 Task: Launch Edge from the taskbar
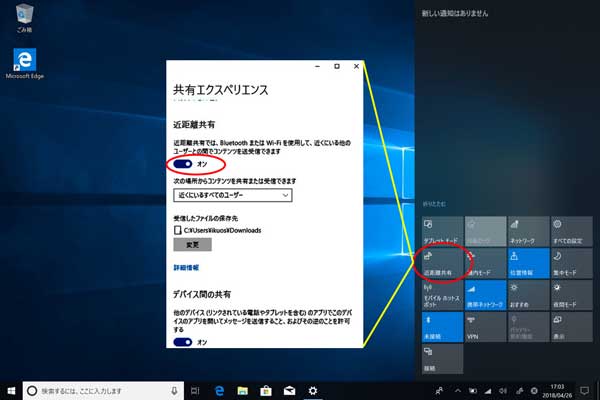(x=219, y=391)
